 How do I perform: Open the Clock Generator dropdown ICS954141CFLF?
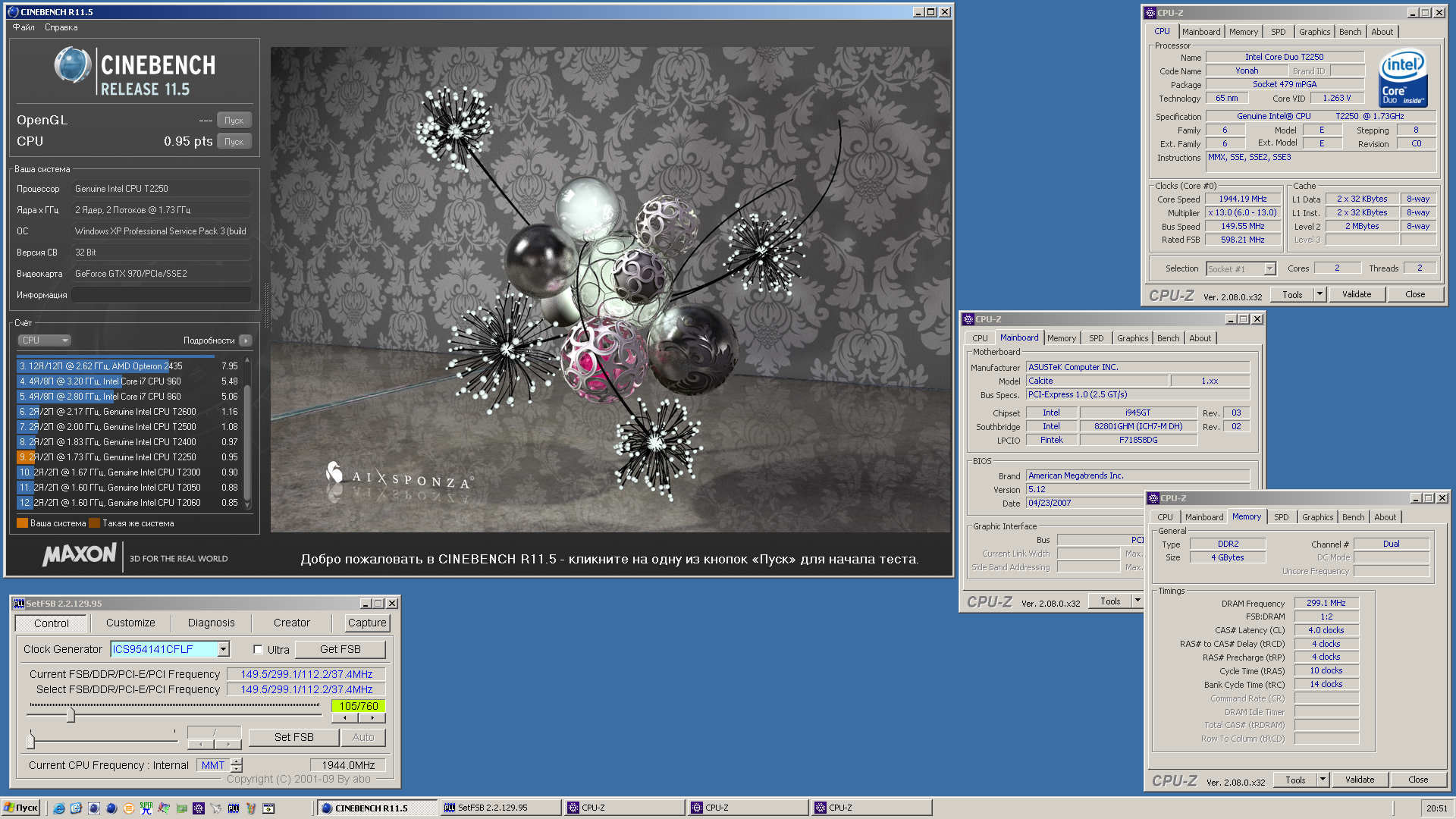coord(223,649)
